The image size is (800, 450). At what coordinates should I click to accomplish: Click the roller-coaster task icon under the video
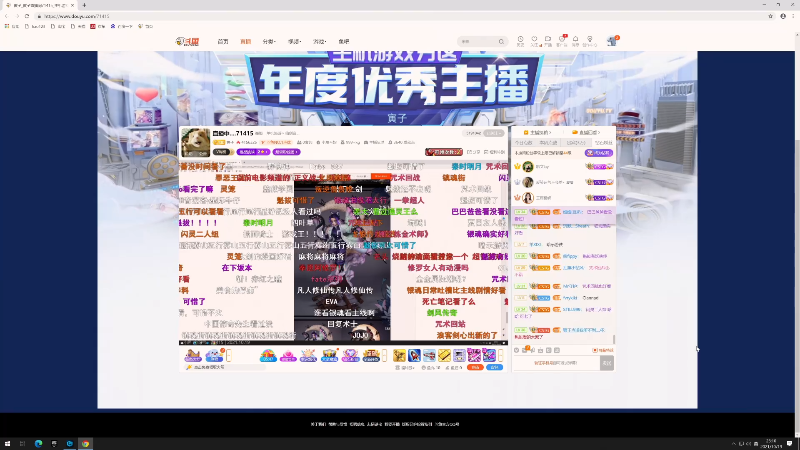(193, 355)
